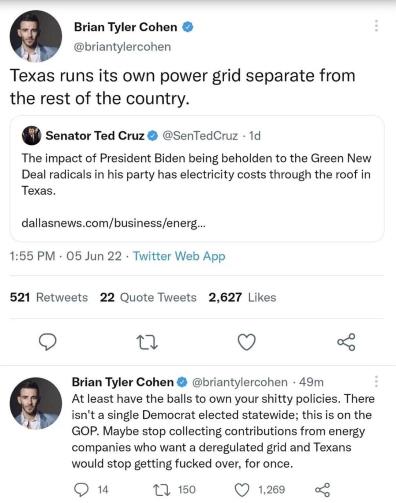
Task: Open Senator Ted Cruz's small avatar
Action: 31,135
